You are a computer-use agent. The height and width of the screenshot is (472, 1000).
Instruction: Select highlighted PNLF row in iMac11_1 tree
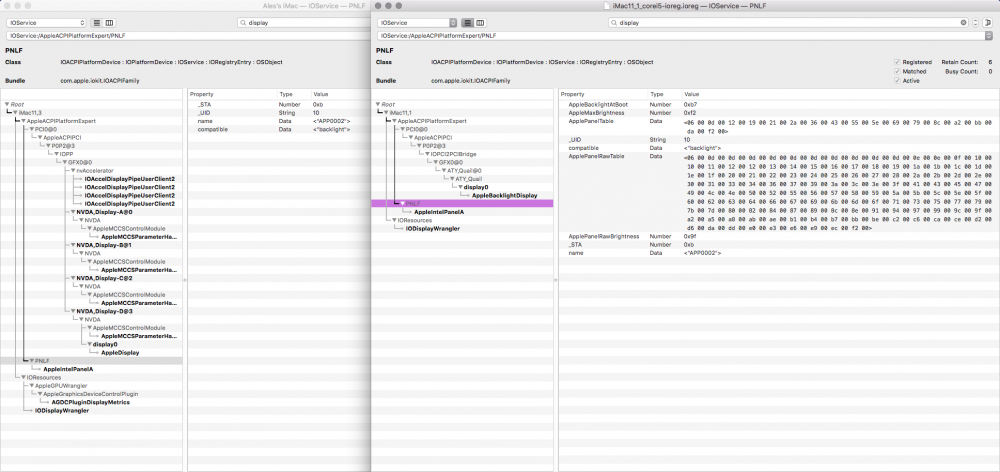[462, 203]
